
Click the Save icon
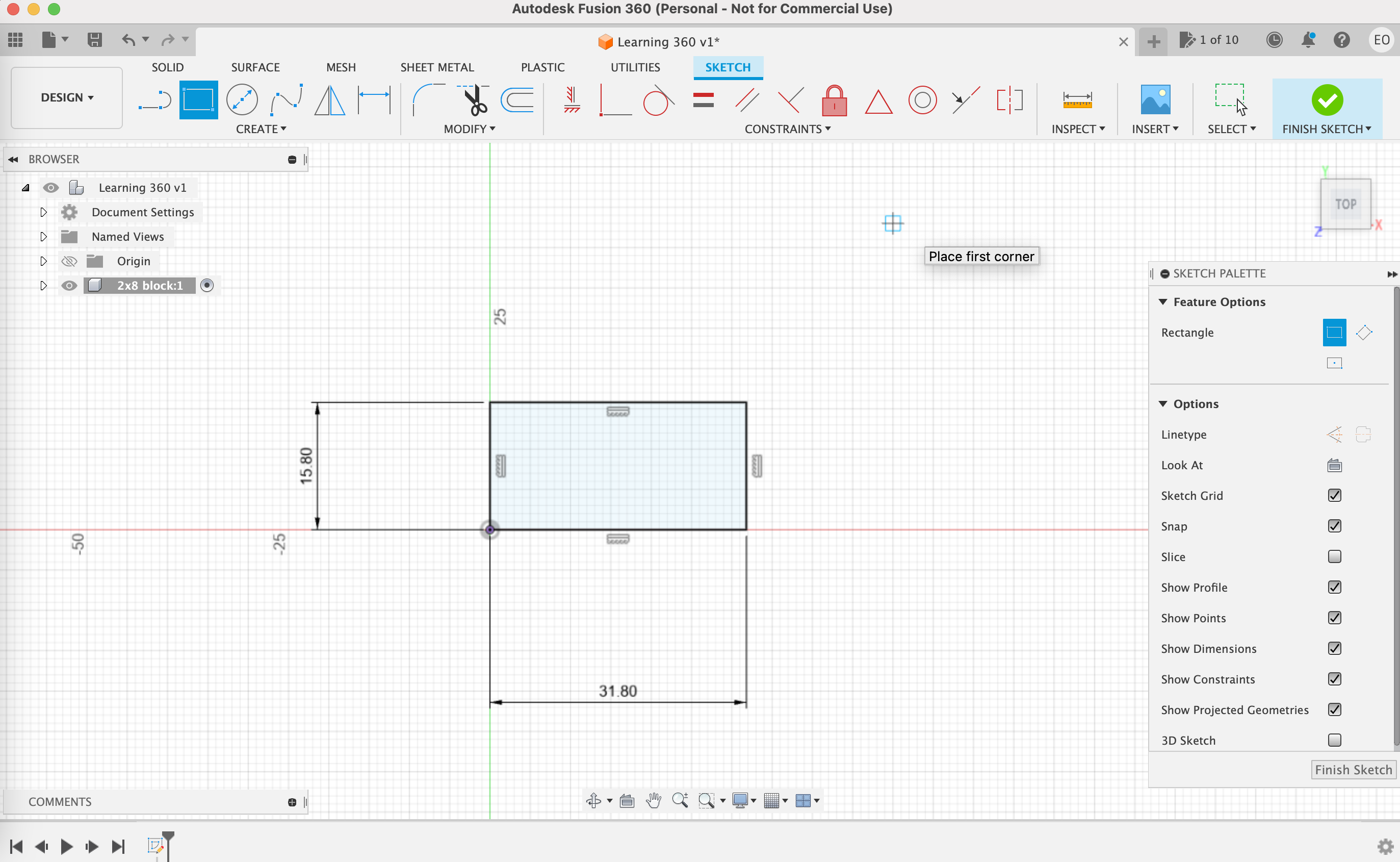coord(95,40)
